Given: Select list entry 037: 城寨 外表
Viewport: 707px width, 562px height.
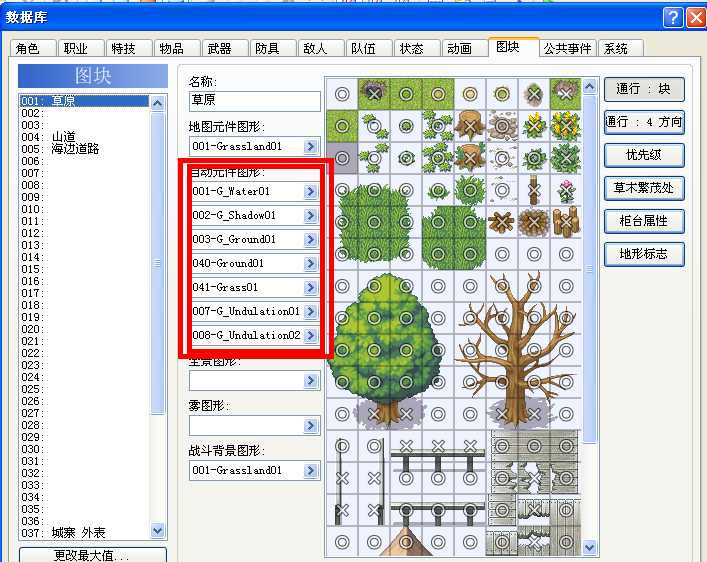Looking at the screenshot, I should pyautogui.click(x=84, y=533).
